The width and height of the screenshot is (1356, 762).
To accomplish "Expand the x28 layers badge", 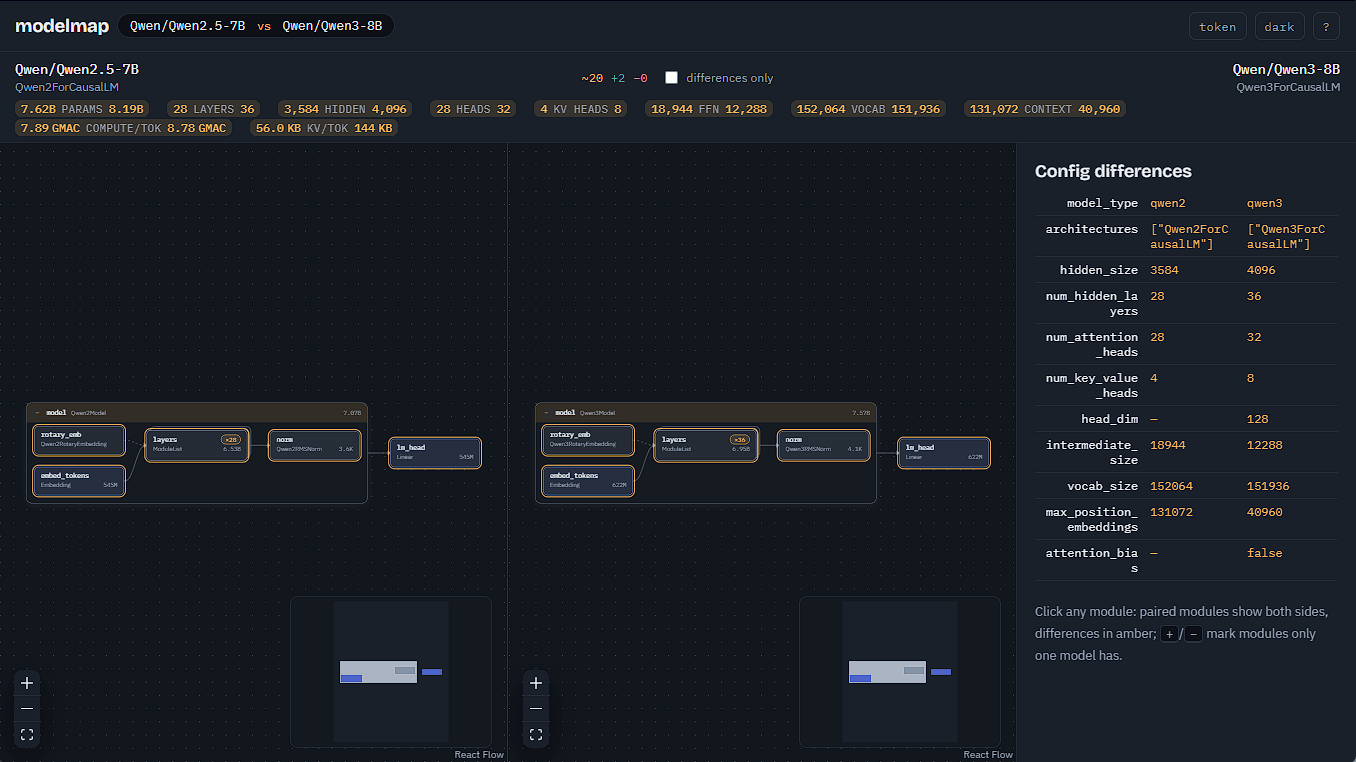I will [231, 439].
